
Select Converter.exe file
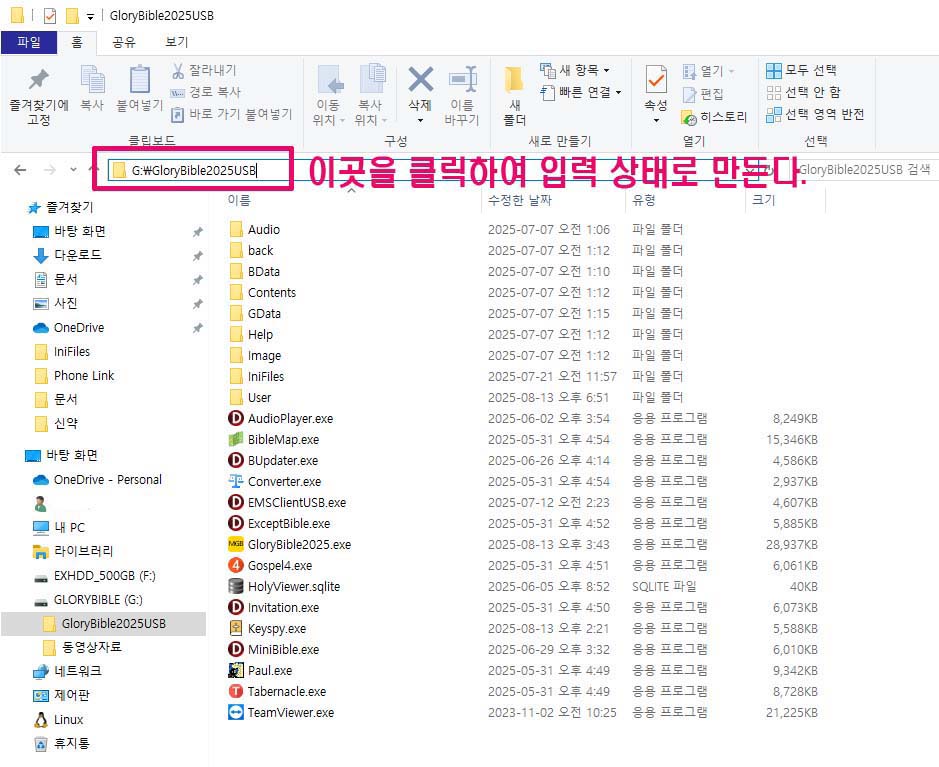[284, 481]
